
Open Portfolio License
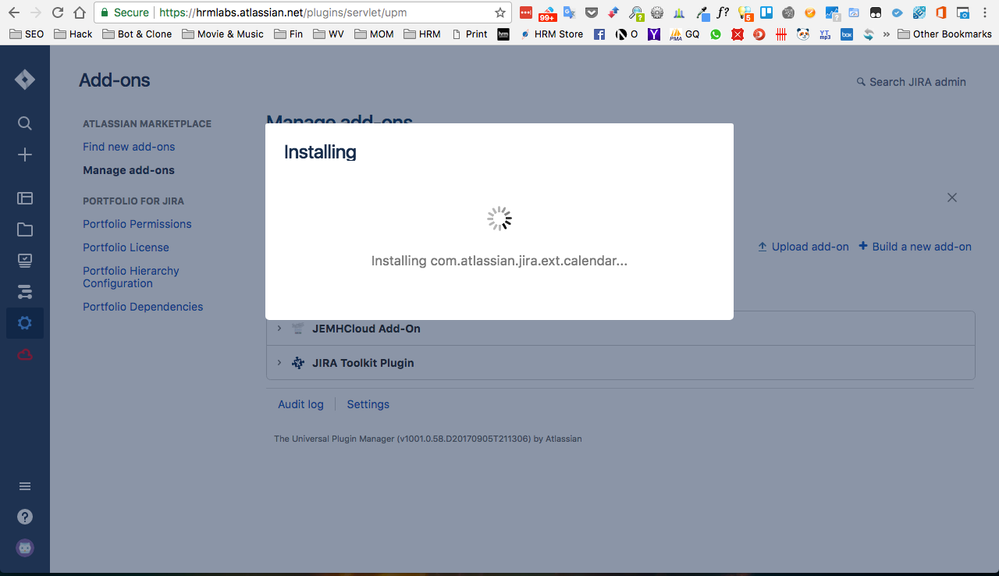pyautogui.click(x=126, y=247)
